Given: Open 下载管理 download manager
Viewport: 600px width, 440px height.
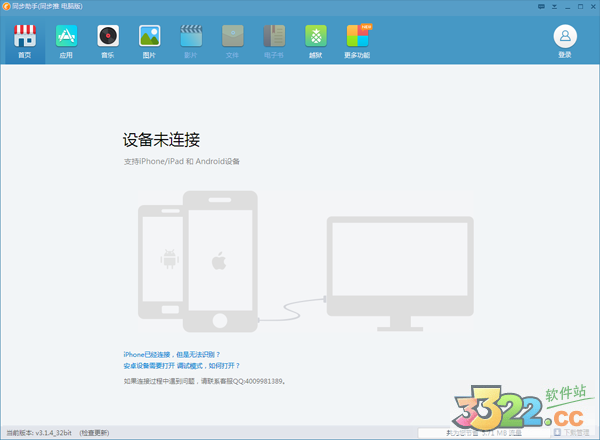Looking at the screenshot, I should pos(572,432).
